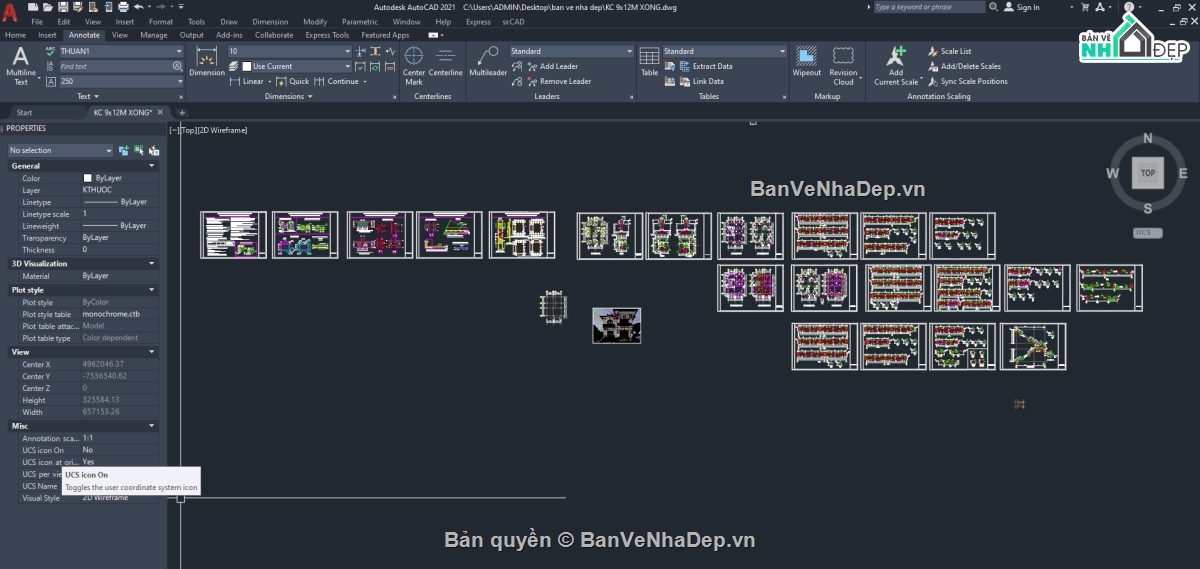This screenshot has height=569, width=1200.
Task: Insert a Table from the ribbon
Action: [649, 62]
